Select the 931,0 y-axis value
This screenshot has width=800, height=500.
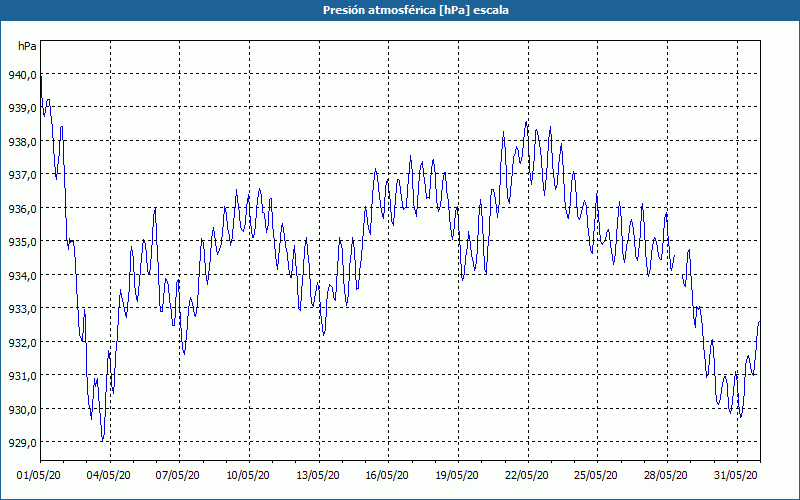point(22,376)
